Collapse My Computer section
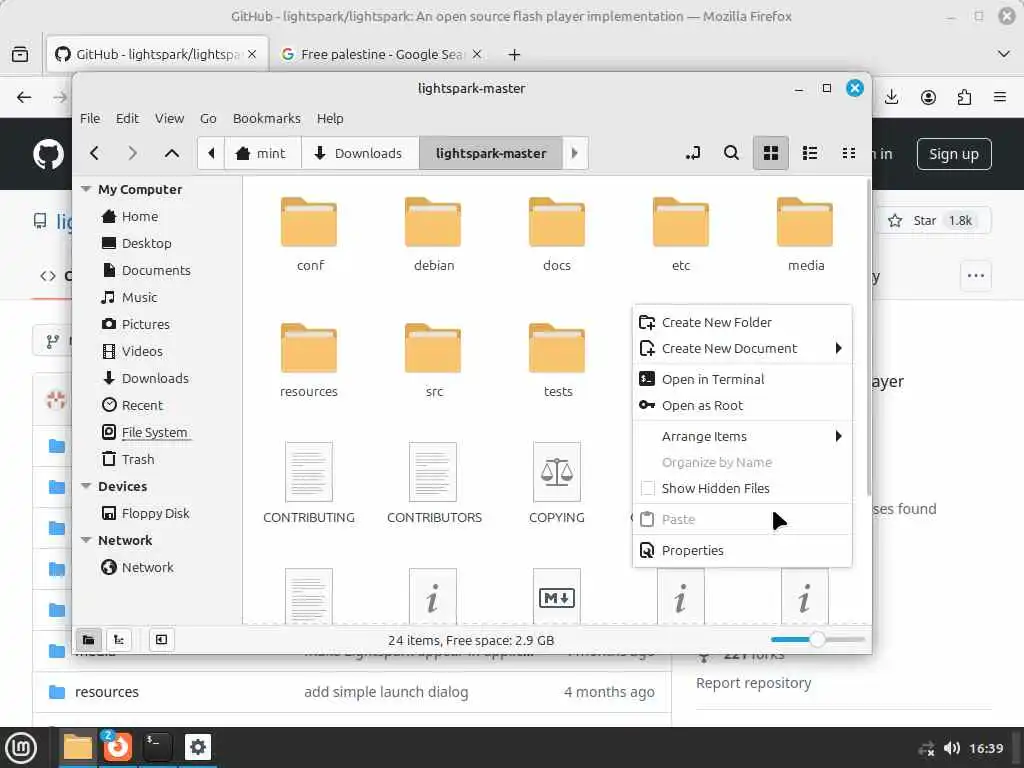 86,189
